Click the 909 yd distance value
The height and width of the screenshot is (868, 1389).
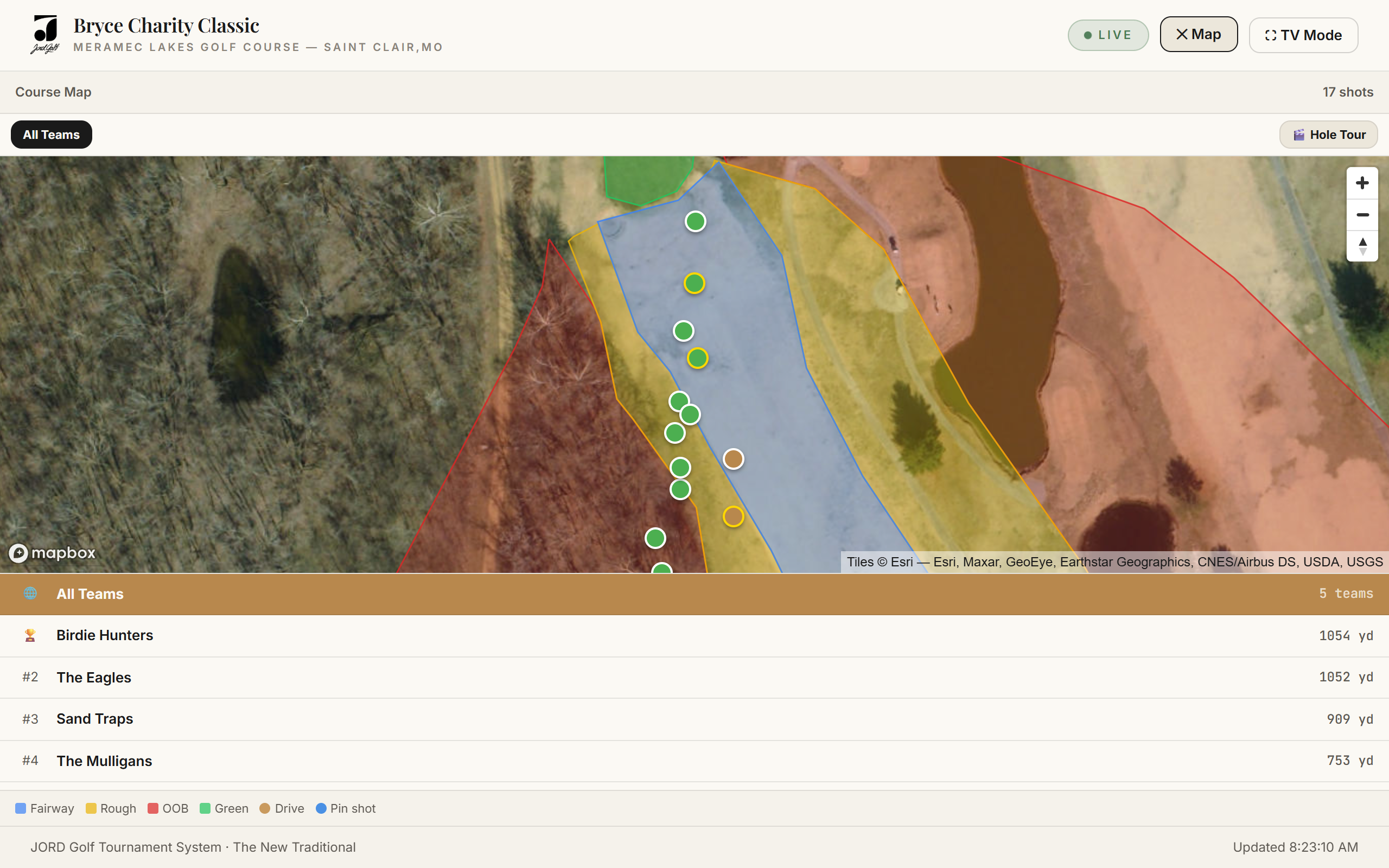tap(1350, 719)
